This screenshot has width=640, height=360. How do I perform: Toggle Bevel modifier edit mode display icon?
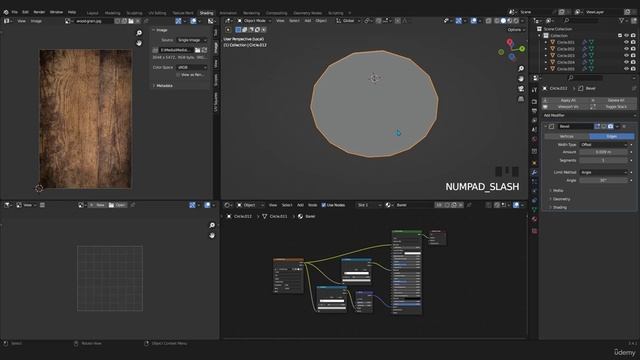597,127
